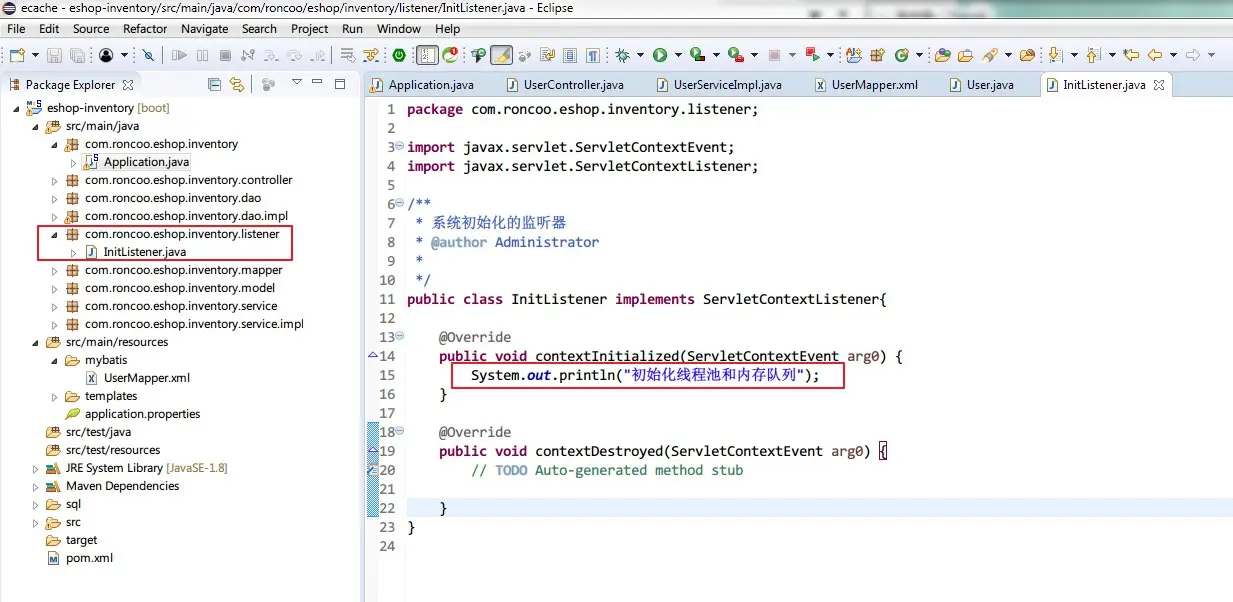Image resolution: width=1233 pixels, height=602 pixels.
Task: Open the File menu
Action: pyautogui.click(x=17, y=29)
